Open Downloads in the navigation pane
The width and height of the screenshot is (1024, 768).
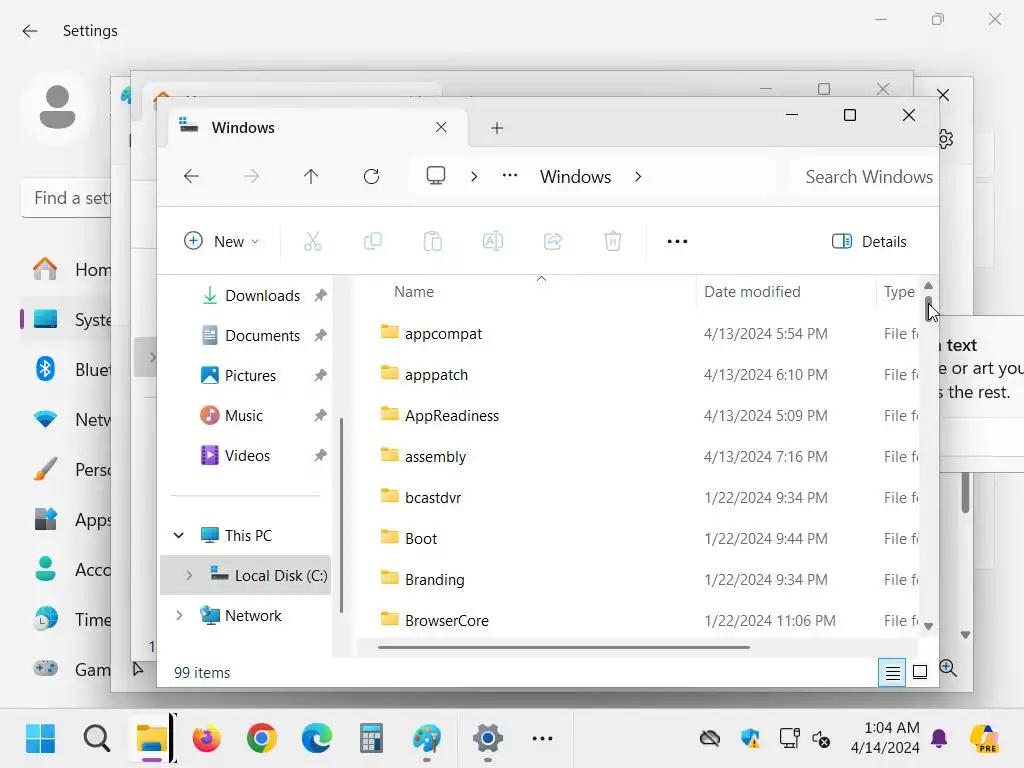point(262,296)
